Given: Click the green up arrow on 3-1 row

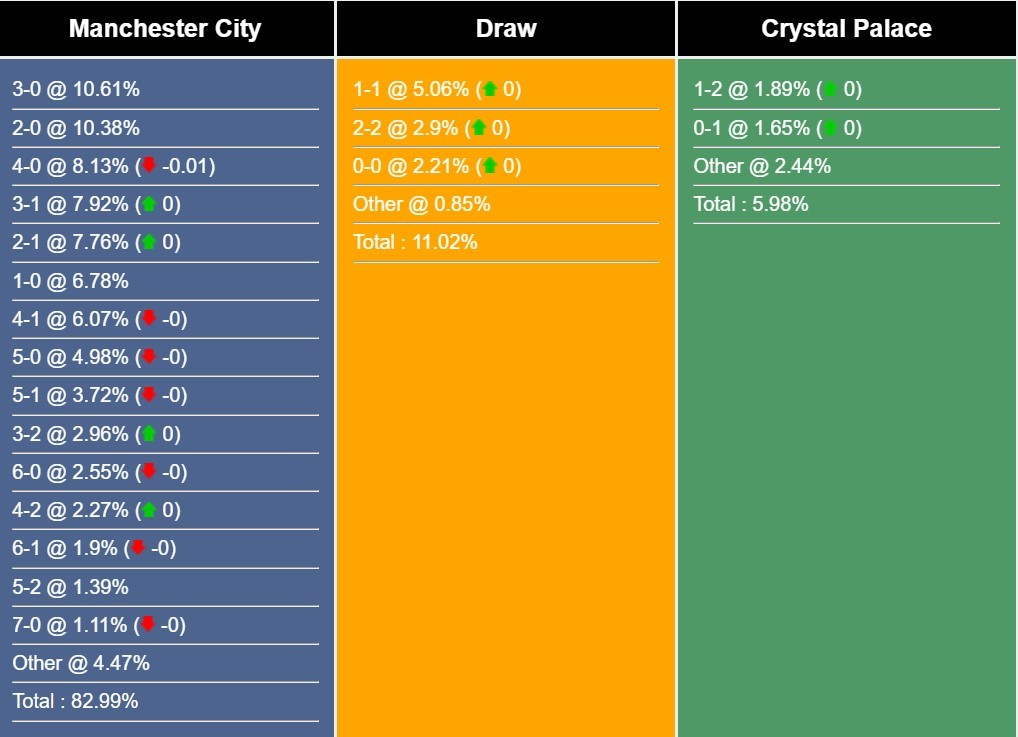Looking at the screenshot, I should tap(149, 204).
